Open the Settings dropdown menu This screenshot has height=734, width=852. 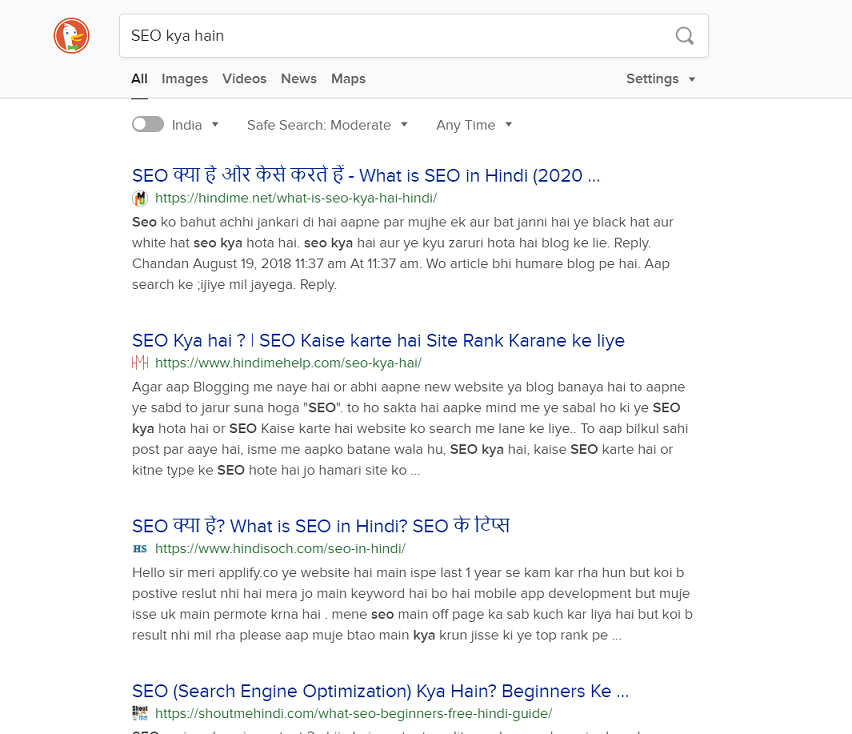(660, 79)
